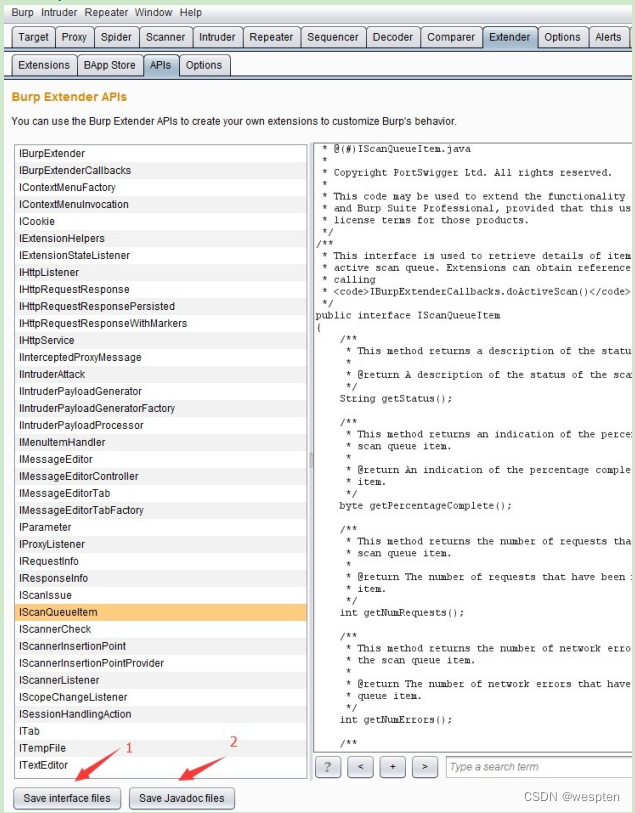Select IHttpRequestResponseWithMarkers interface
Screen dimensions: 635x813
tap(161, 324)
